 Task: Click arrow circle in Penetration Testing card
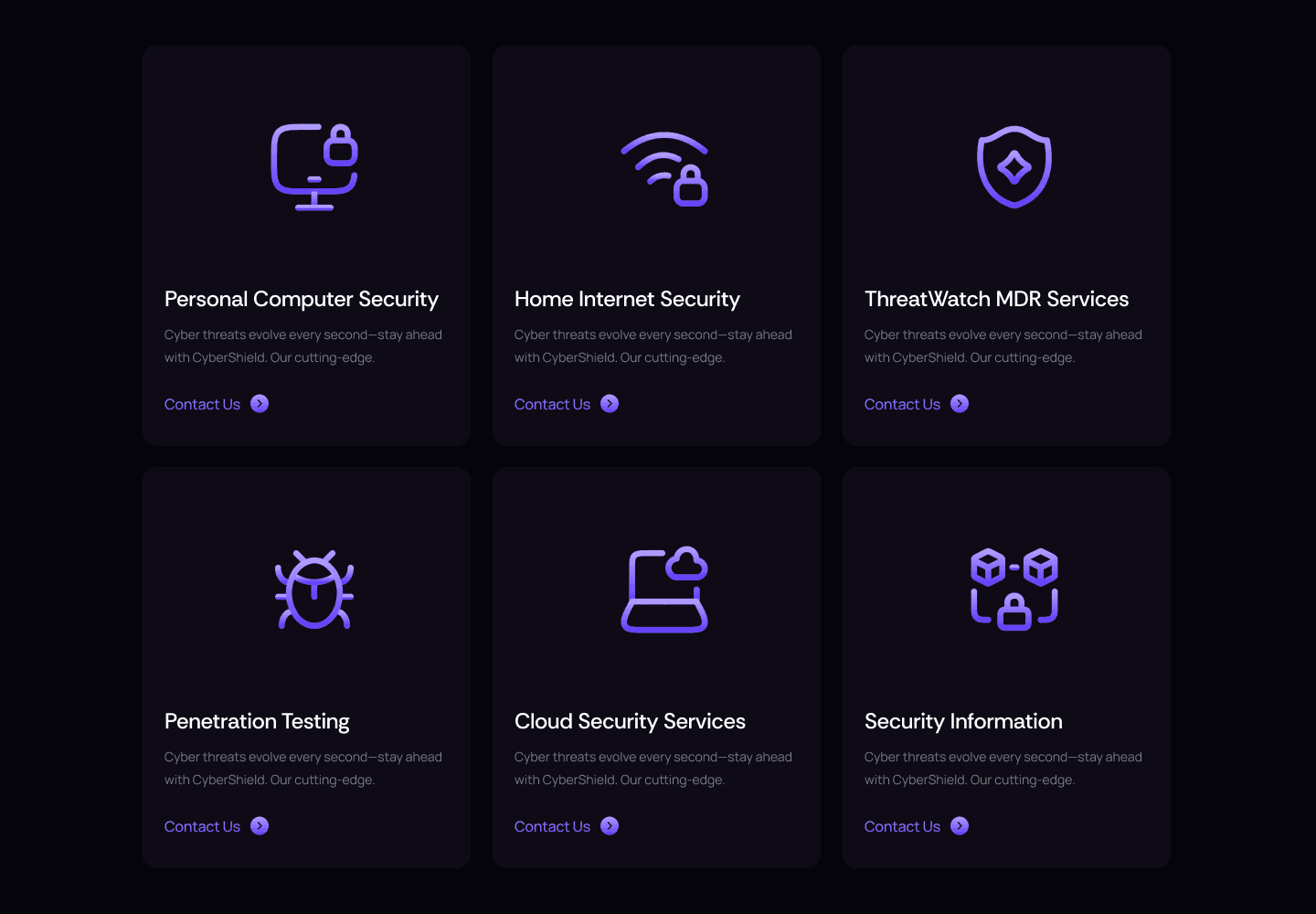260,826
